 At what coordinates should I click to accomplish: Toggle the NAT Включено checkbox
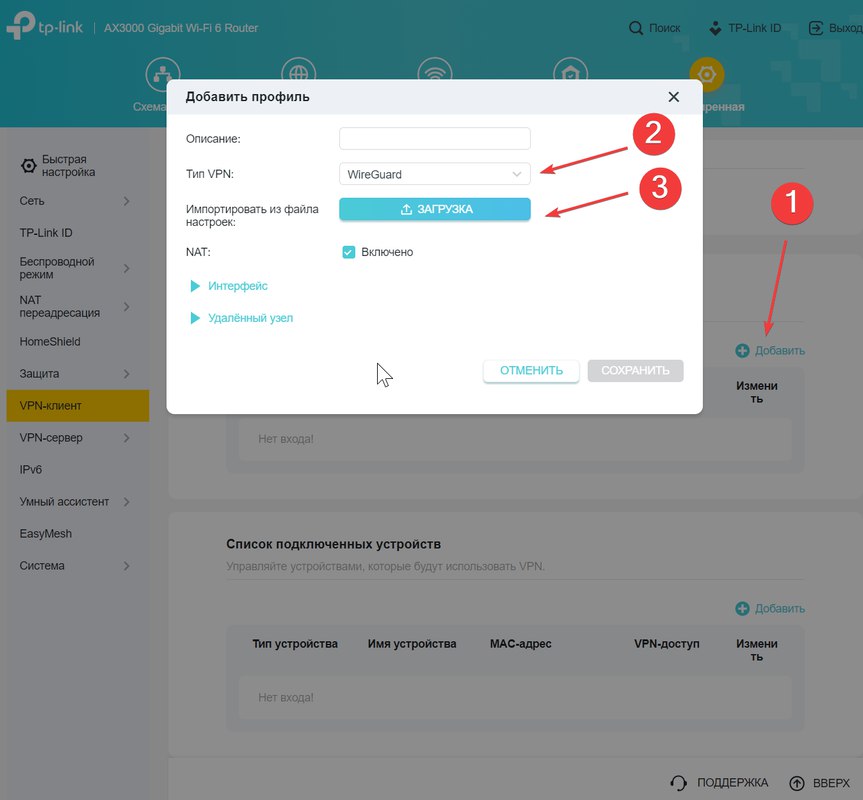[348, 252]
